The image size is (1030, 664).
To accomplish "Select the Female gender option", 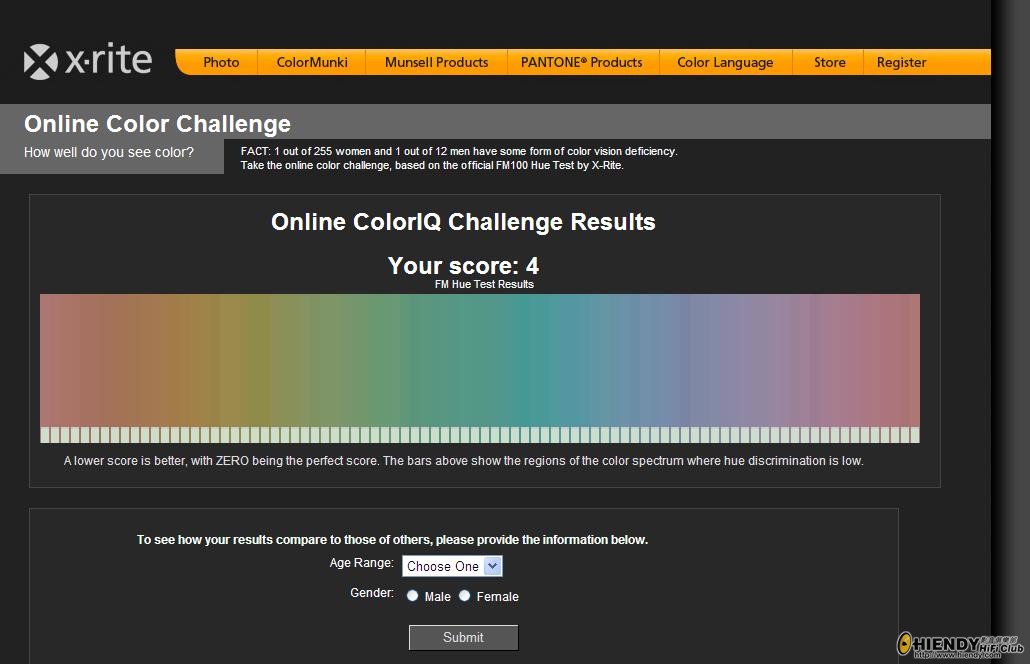I will pyautogui.click(x=464, y=596).
